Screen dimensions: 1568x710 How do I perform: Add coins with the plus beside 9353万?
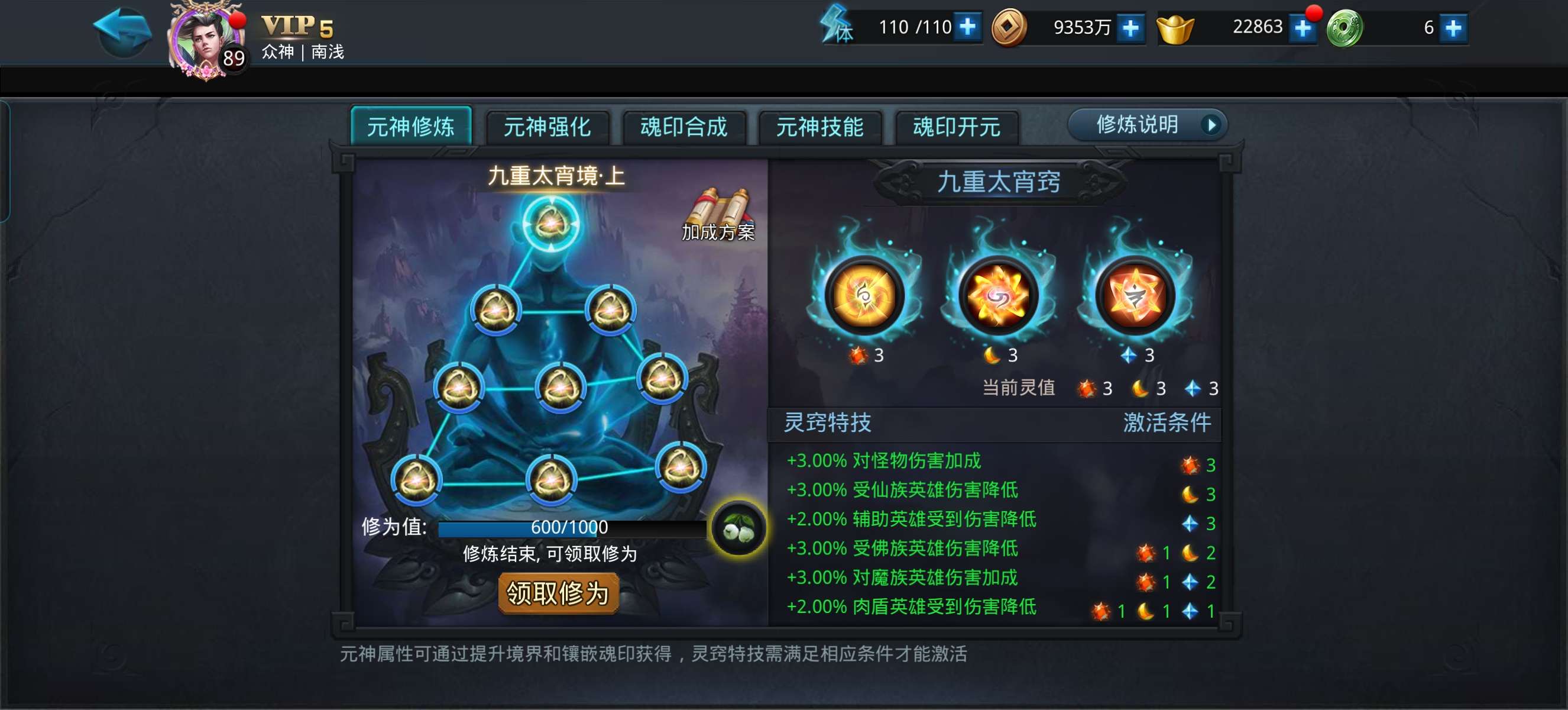tap(1130, 28)
